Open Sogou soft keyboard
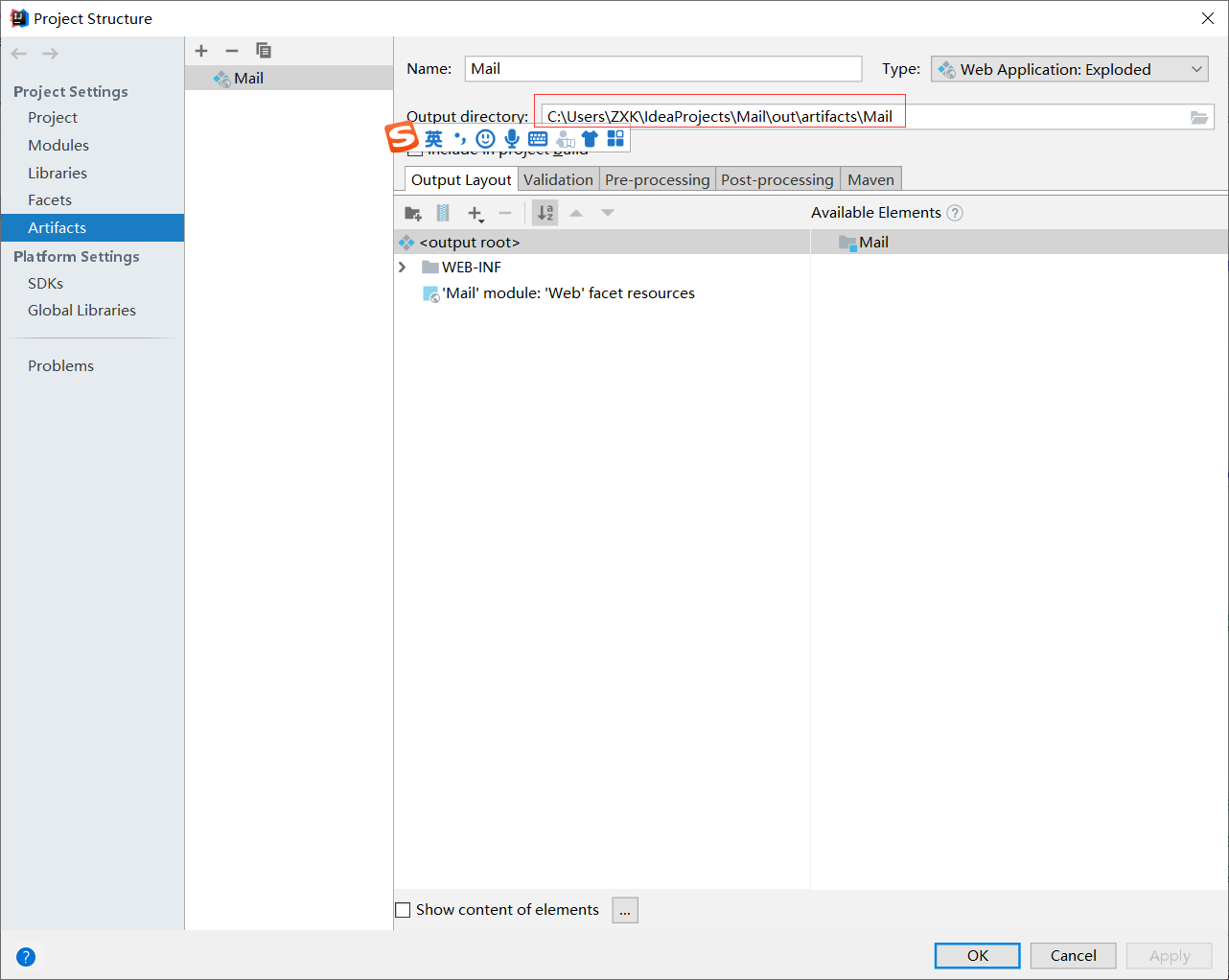 point(538,139)
